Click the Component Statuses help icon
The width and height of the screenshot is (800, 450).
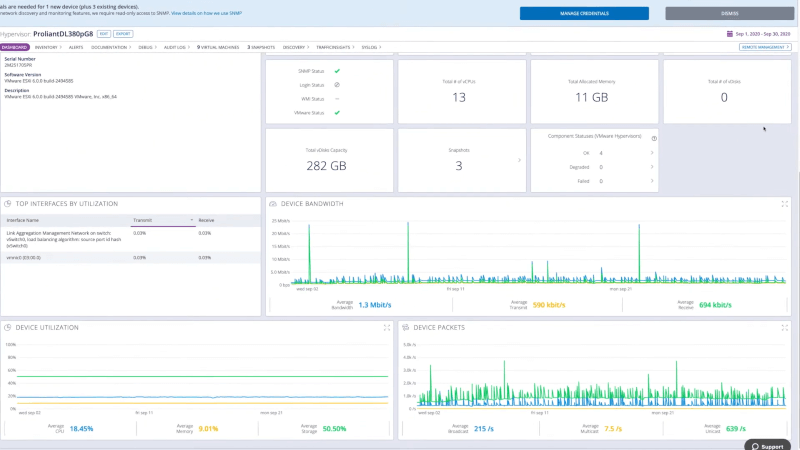tap(654, 138)
